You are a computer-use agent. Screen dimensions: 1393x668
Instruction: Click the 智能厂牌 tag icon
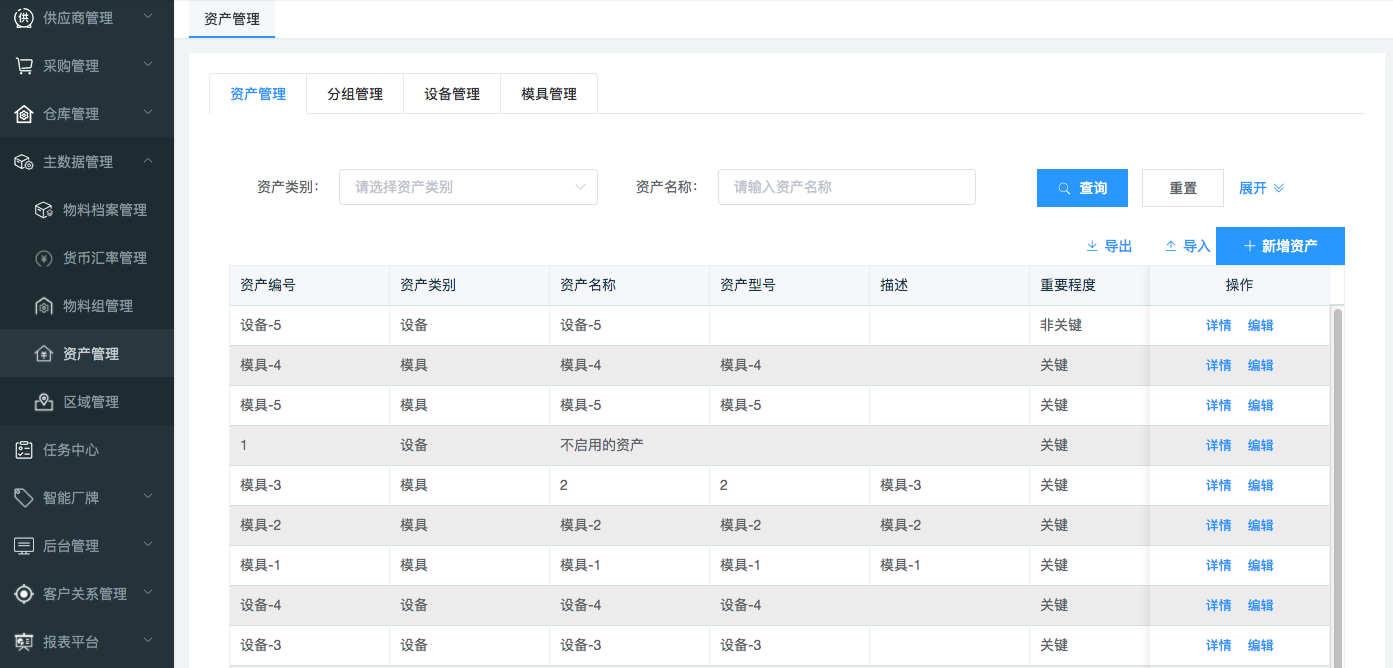click(23, 498)
